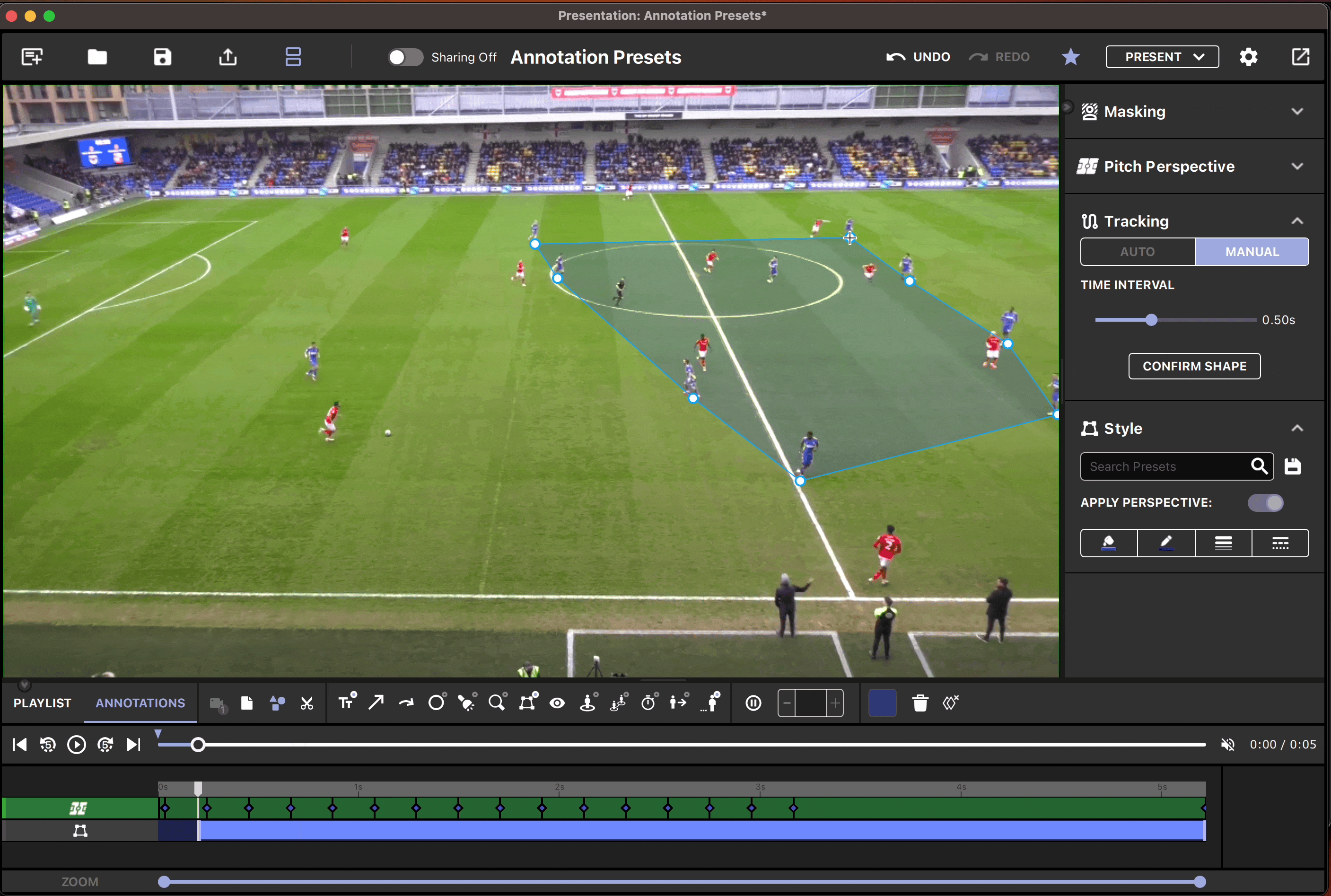
Task: Delete annotation with trash icon
Action: click(919, 703)
